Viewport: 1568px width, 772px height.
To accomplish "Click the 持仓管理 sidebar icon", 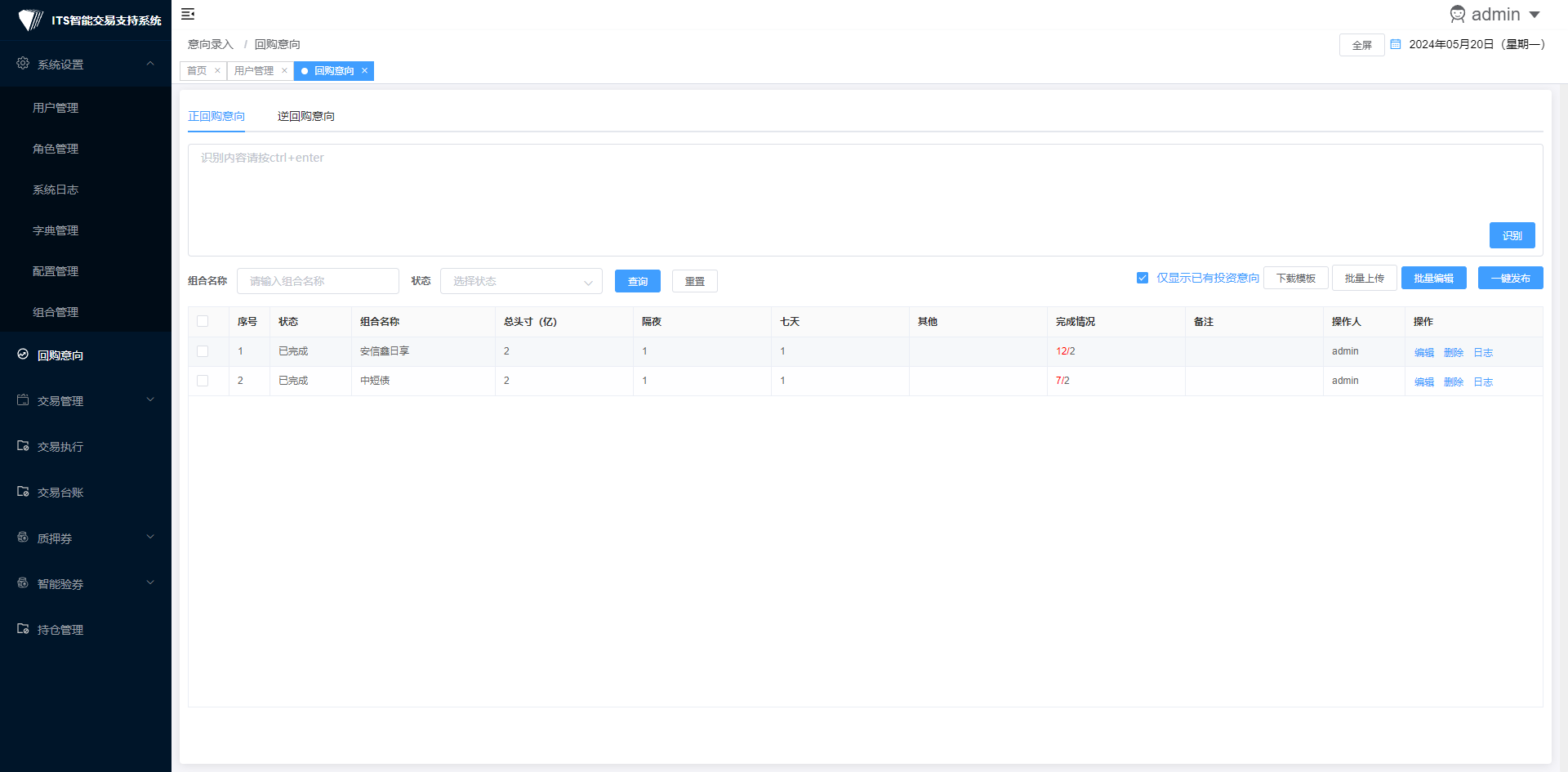I will click(23, 629).
